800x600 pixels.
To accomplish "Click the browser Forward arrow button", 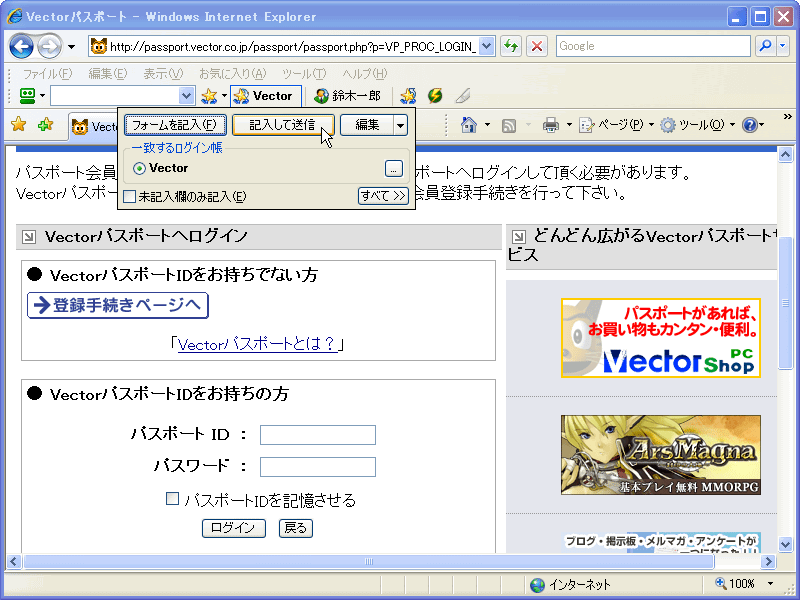I will (x=49, y=46).
